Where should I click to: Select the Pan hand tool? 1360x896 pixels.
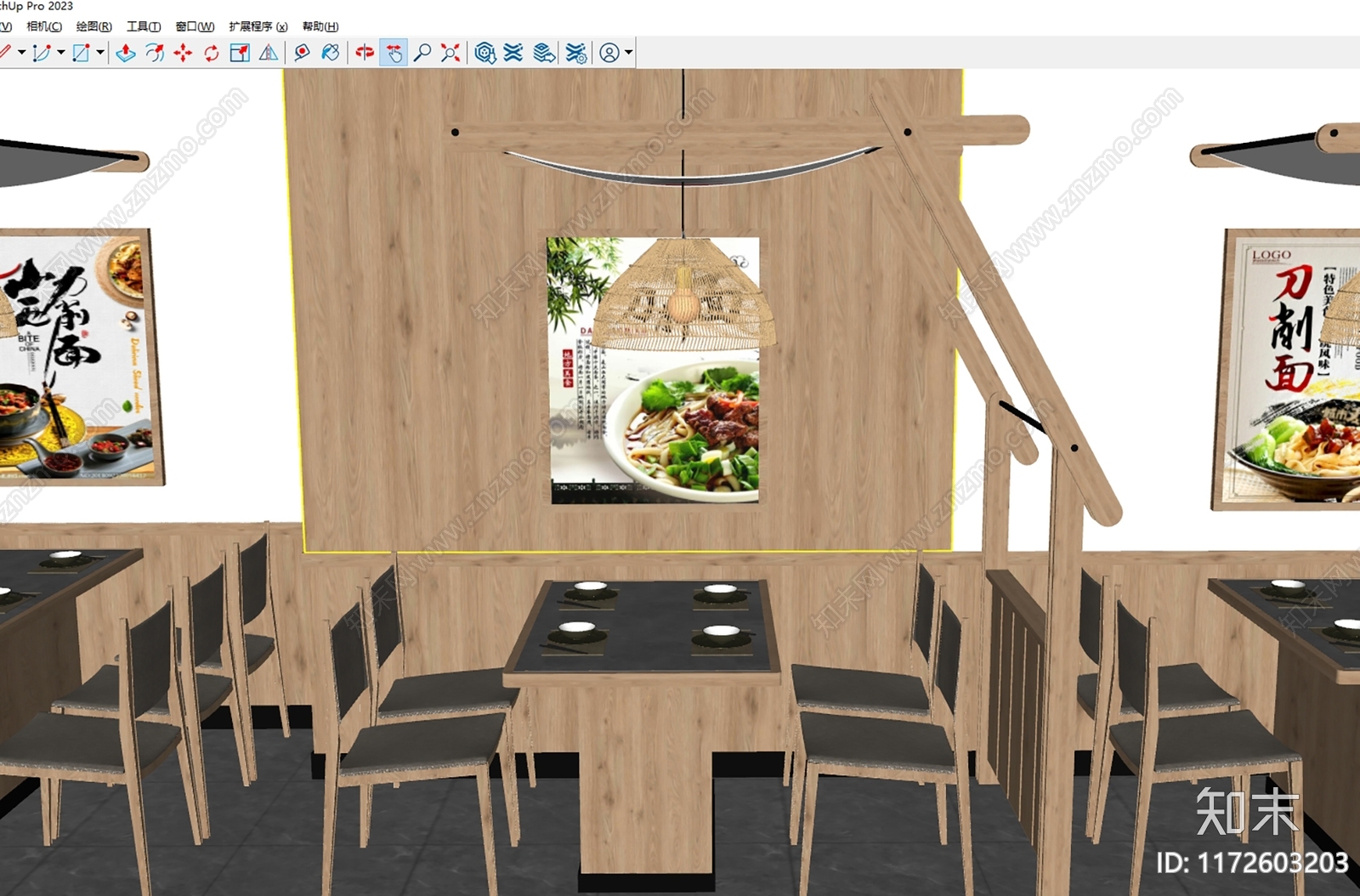coord(394,53)
